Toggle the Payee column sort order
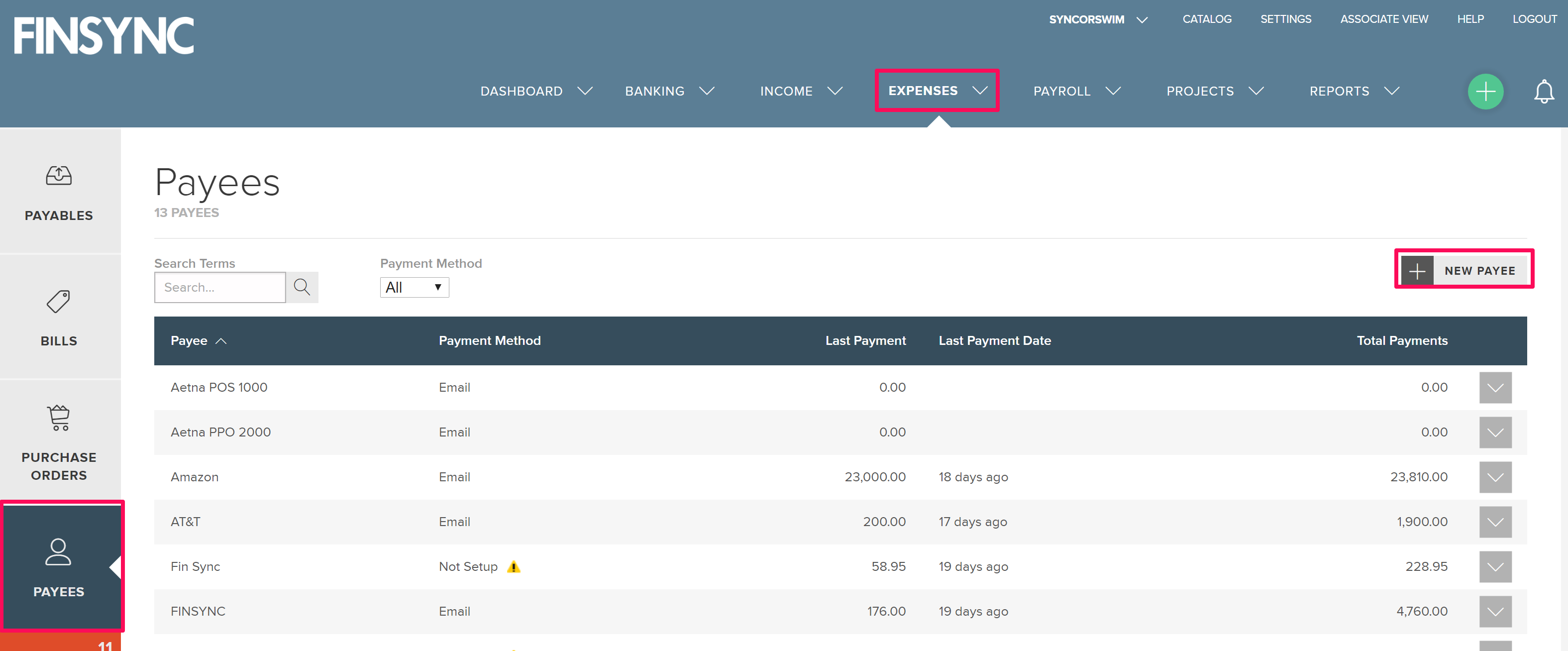 click(199, 340)
